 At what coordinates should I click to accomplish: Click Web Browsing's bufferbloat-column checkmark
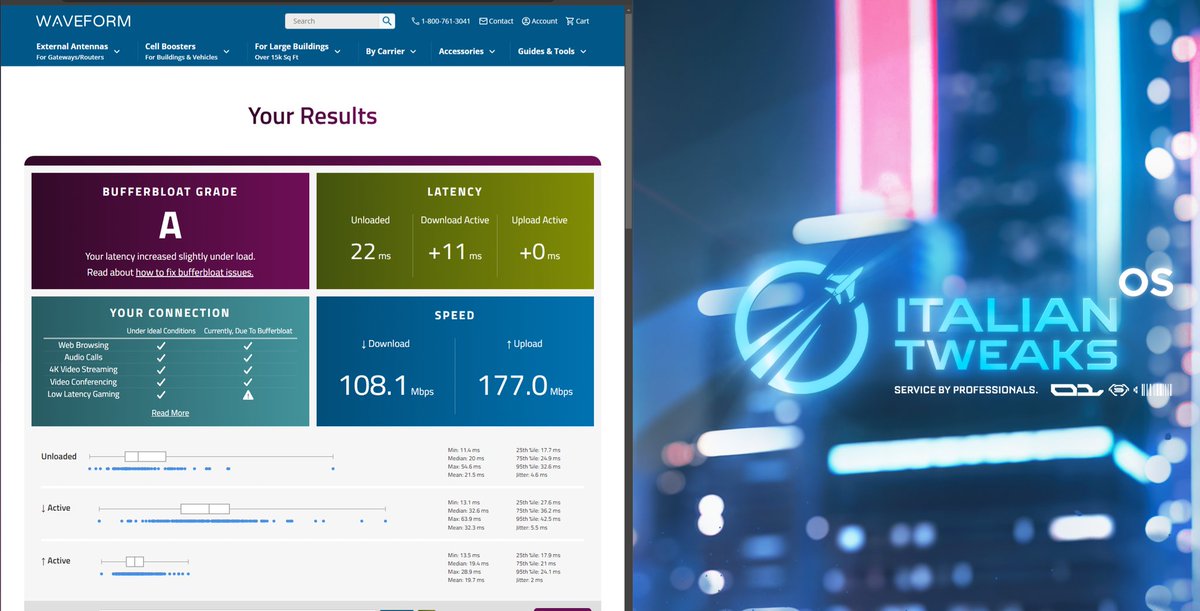coord(248,345)
